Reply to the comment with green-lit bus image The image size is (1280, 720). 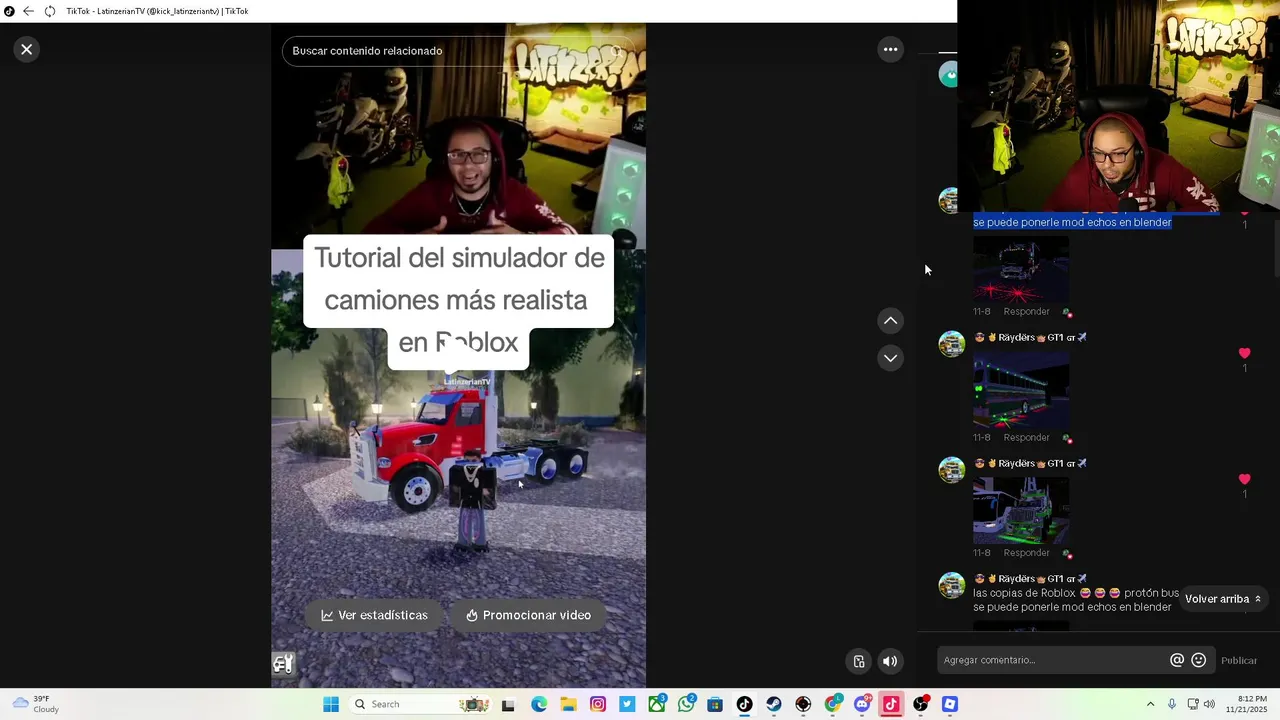tap(1026, 438)
